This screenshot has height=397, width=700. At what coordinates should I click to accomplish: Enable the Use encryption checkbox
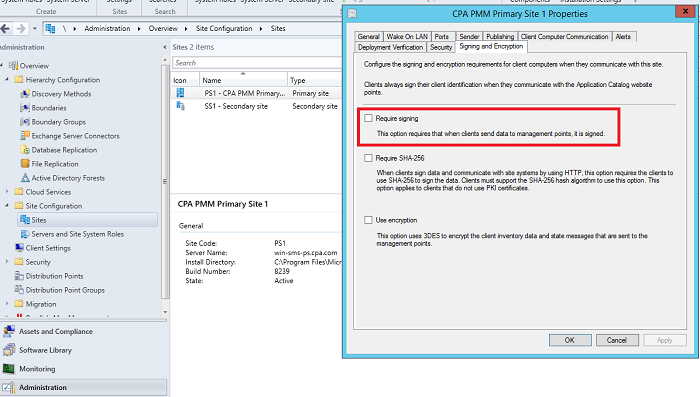tap(368, 220)
